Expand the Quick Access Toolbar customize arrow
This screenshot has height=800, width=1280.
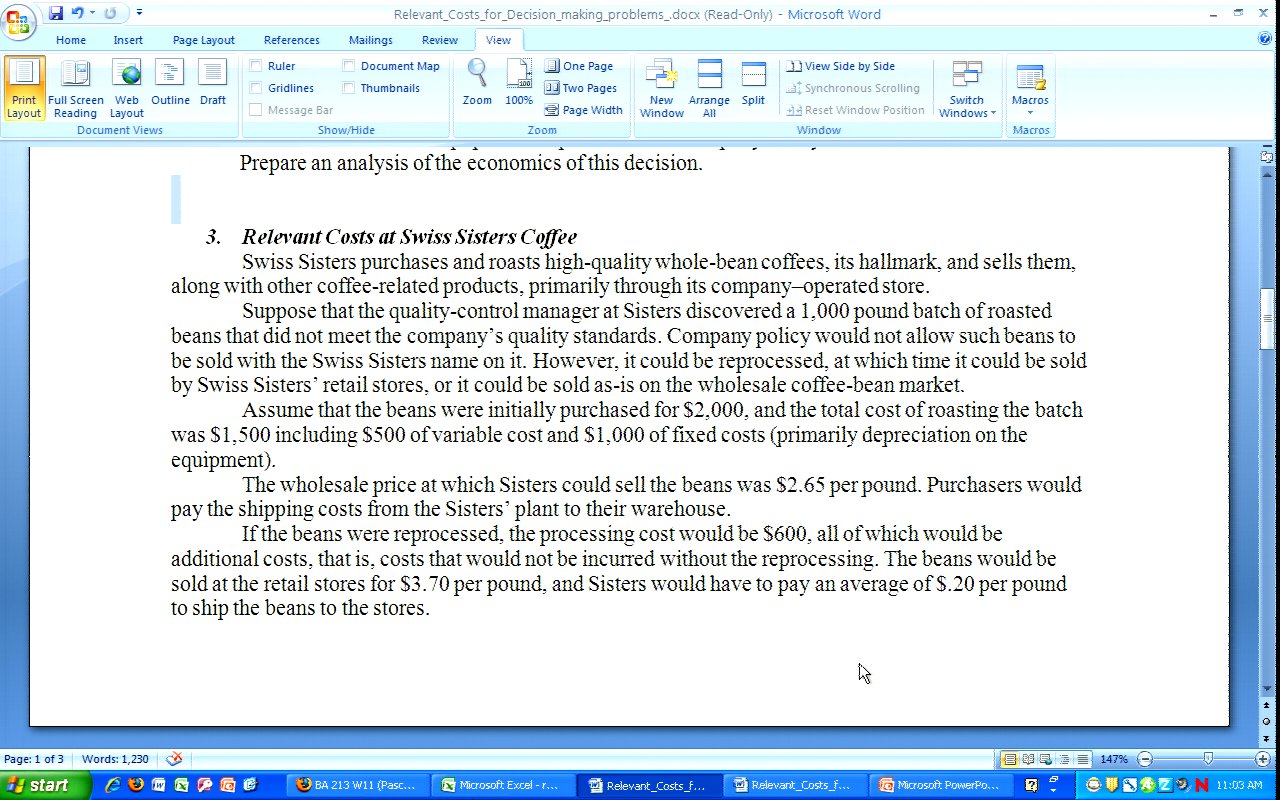point(139,13)
